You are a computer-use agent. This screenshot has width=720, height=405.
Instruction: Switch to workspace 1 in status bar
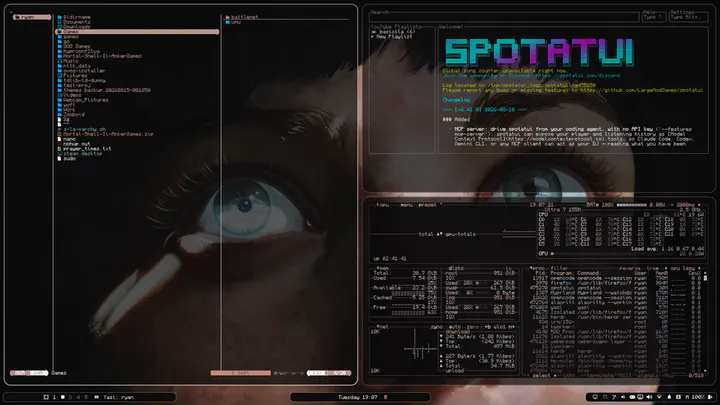pyautogui.click(x=54, y=397)
